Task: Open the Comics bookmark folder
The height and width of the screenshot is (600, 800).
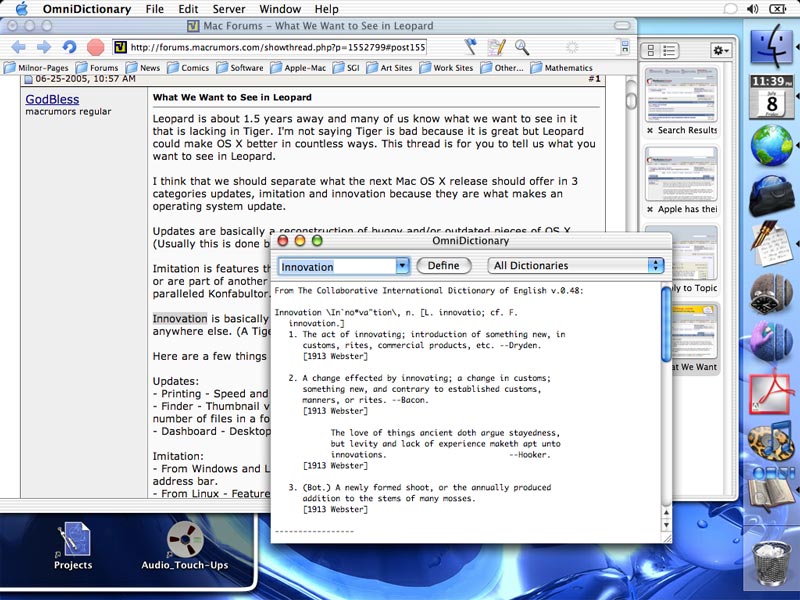Action: pyautogui.click(x=188, y=68)
